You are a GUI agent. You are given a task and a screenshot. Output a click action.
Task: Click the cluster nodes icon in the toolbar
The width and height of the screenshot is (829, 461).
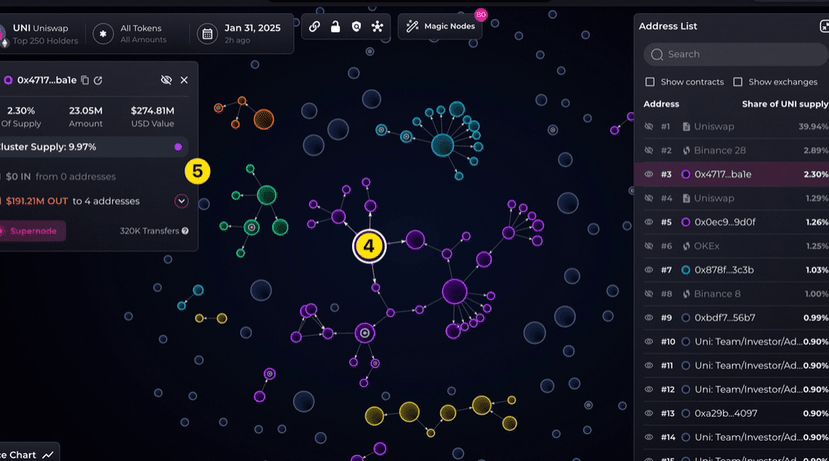pyautogui.click(x=377, y=26)
